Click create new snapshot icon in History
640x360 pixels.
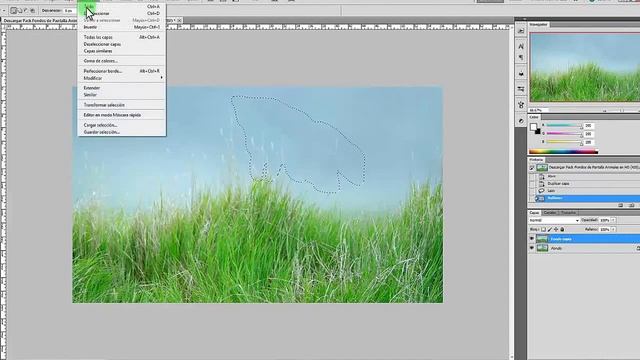click(631, 205)
